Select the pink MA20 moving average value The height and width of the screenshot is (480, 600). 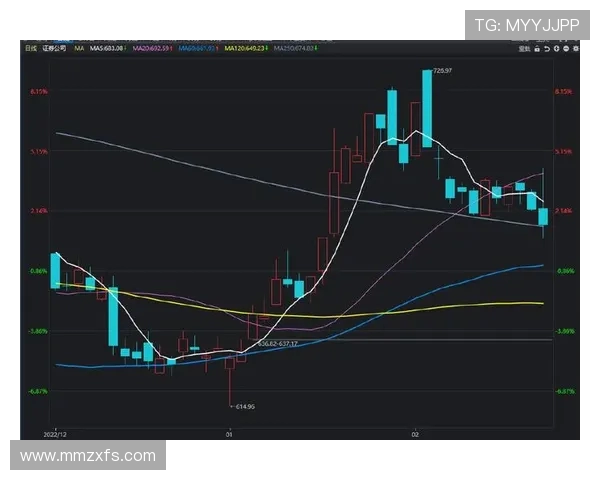152,48
